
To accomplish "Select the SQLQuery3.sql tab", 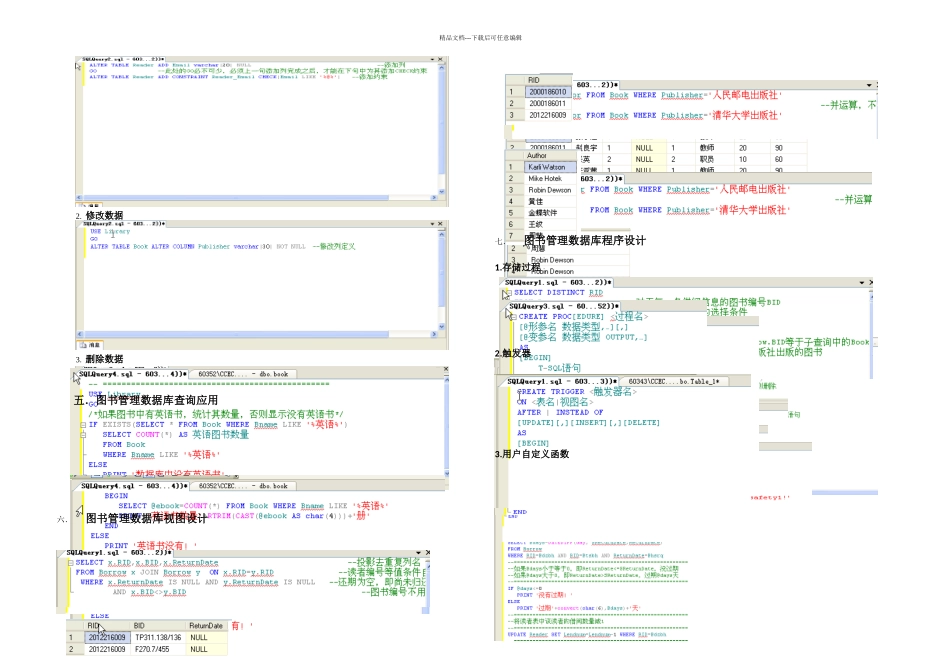I will coord(563,305).
